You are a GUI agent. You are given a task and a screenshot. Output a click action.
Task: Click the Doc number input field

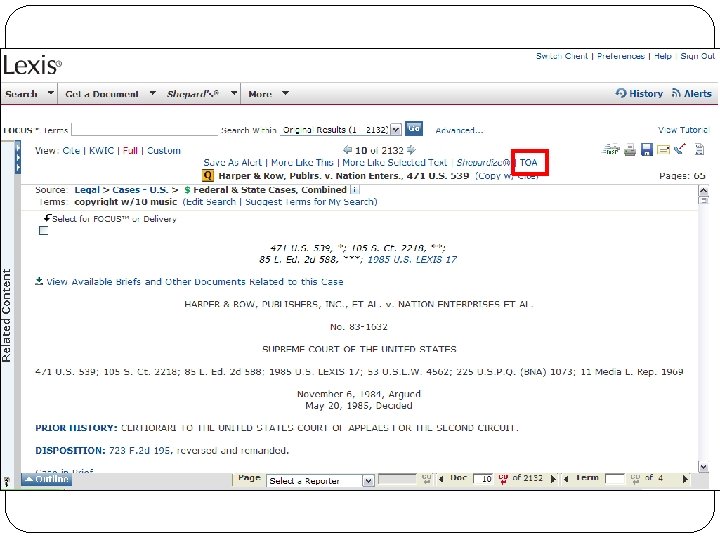coord(483,479)
